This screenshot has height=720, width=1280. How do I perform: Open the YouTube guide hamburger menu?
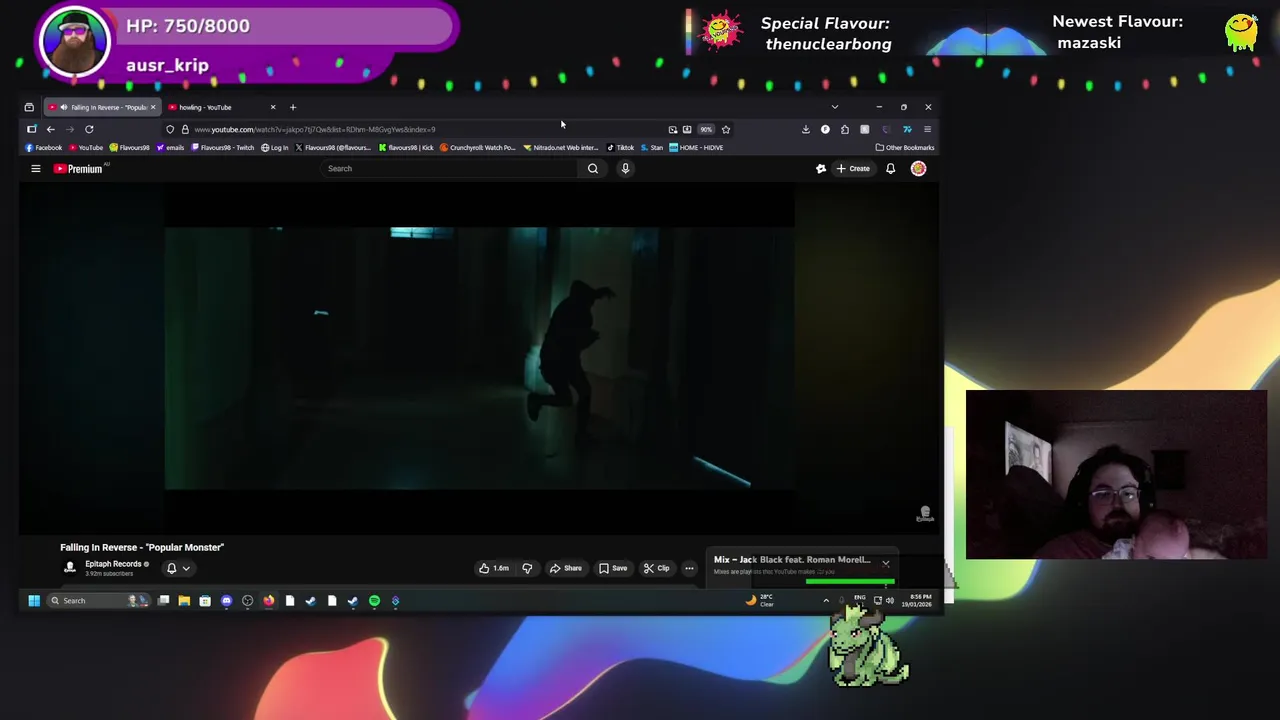pos(35,169)
